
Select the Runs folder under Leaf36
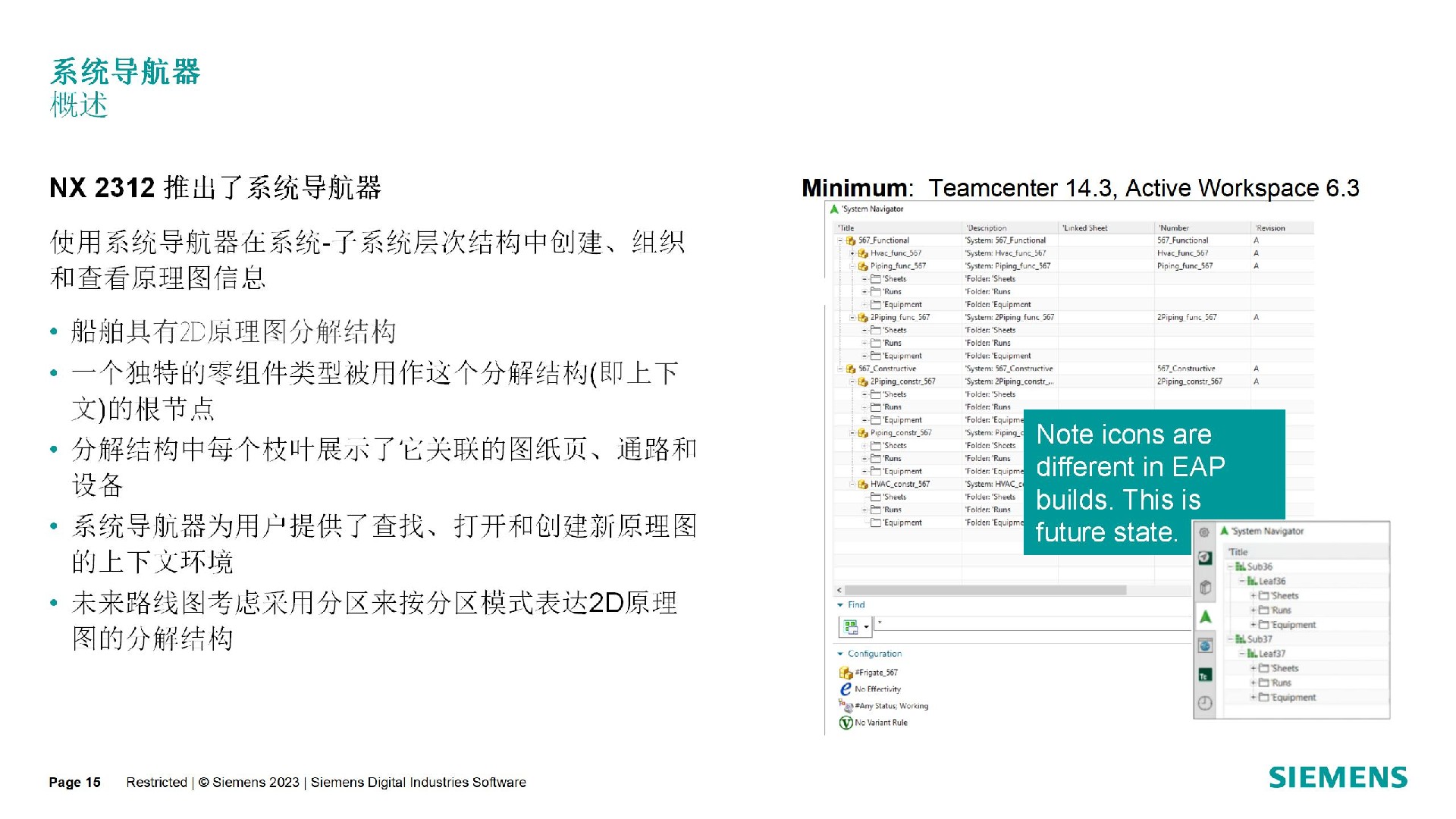[1276, 610]
